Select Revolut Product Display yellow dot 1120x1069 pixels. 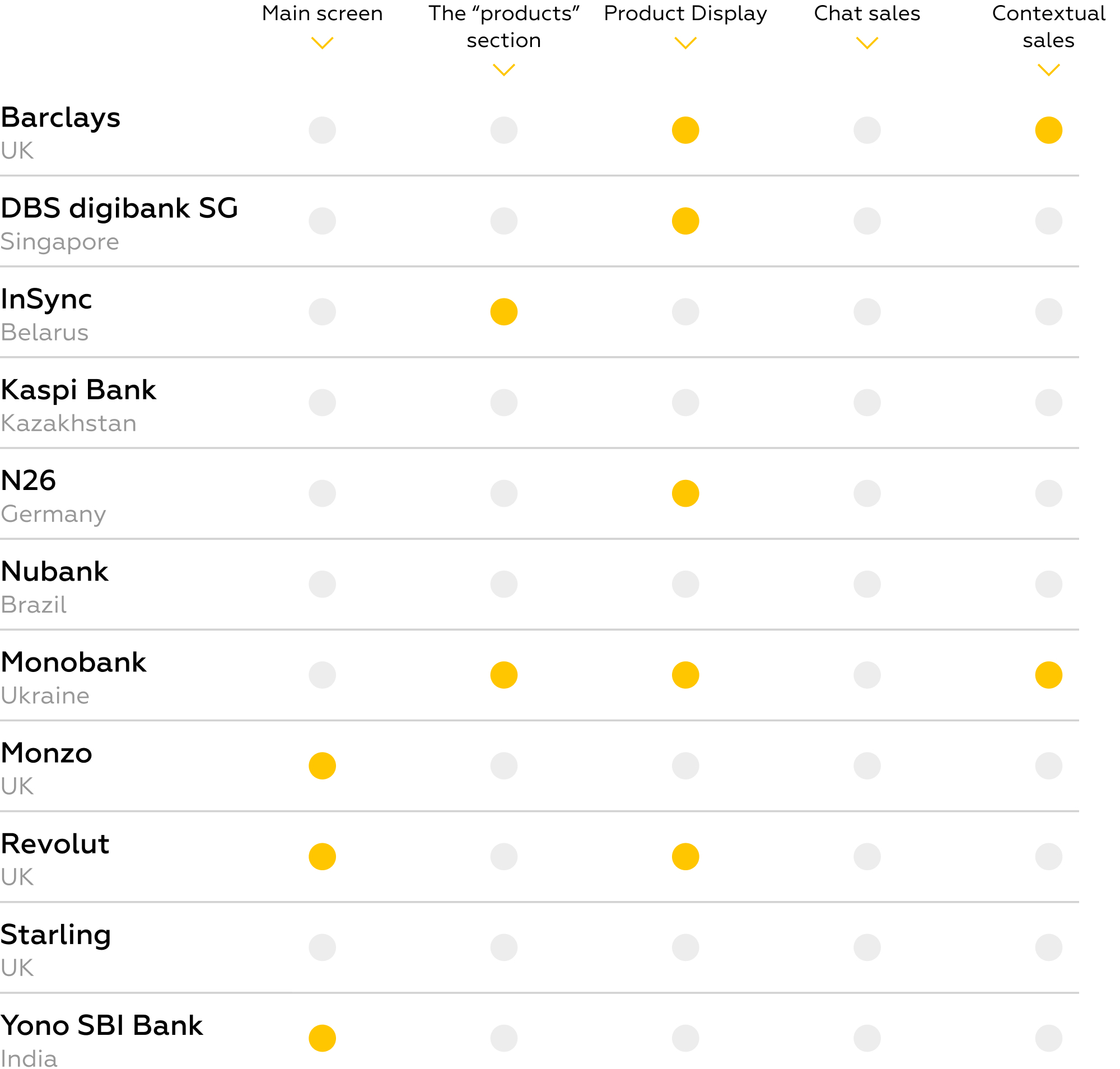click(685, 856)
